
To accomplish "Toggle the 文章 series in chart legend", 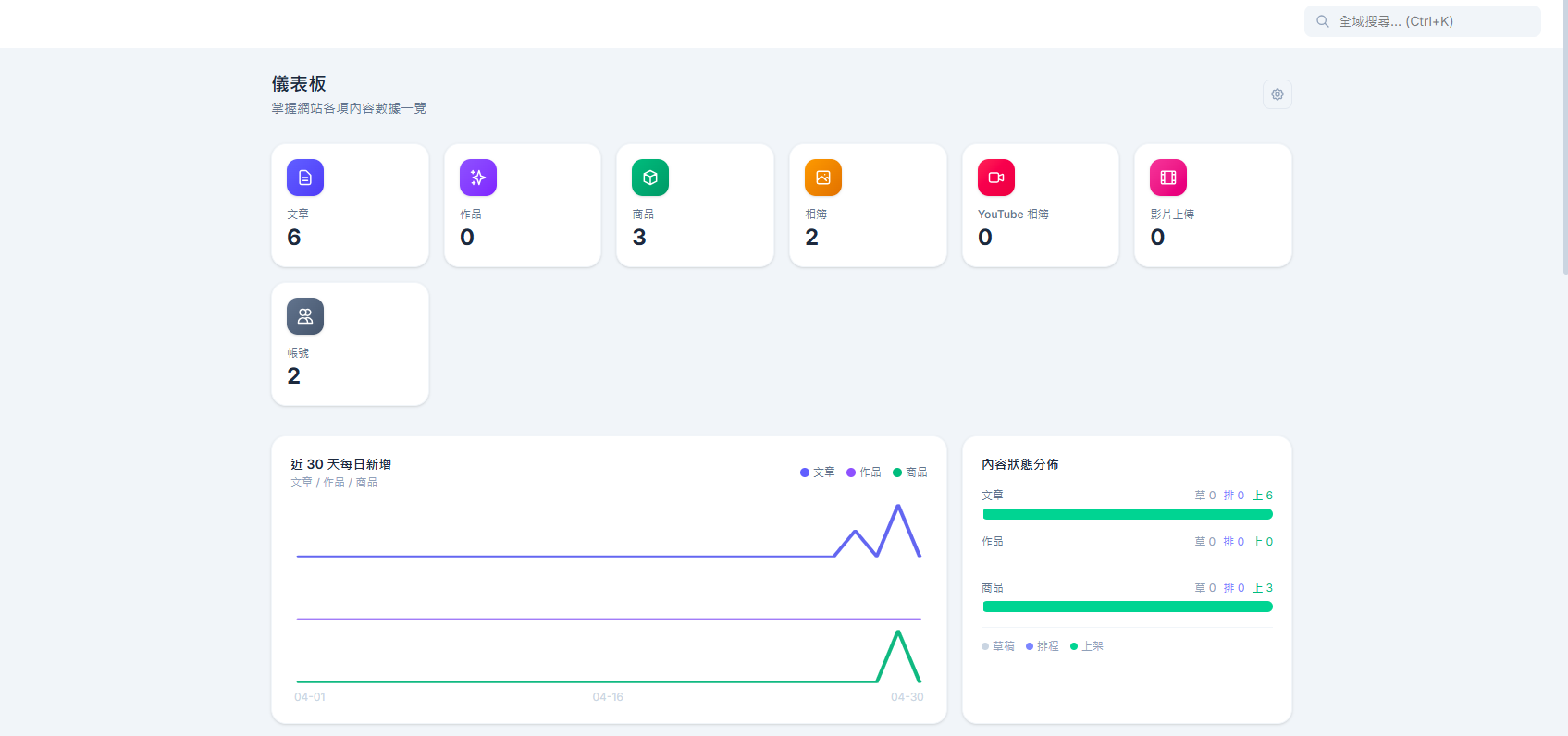I will tap(818, 472).
